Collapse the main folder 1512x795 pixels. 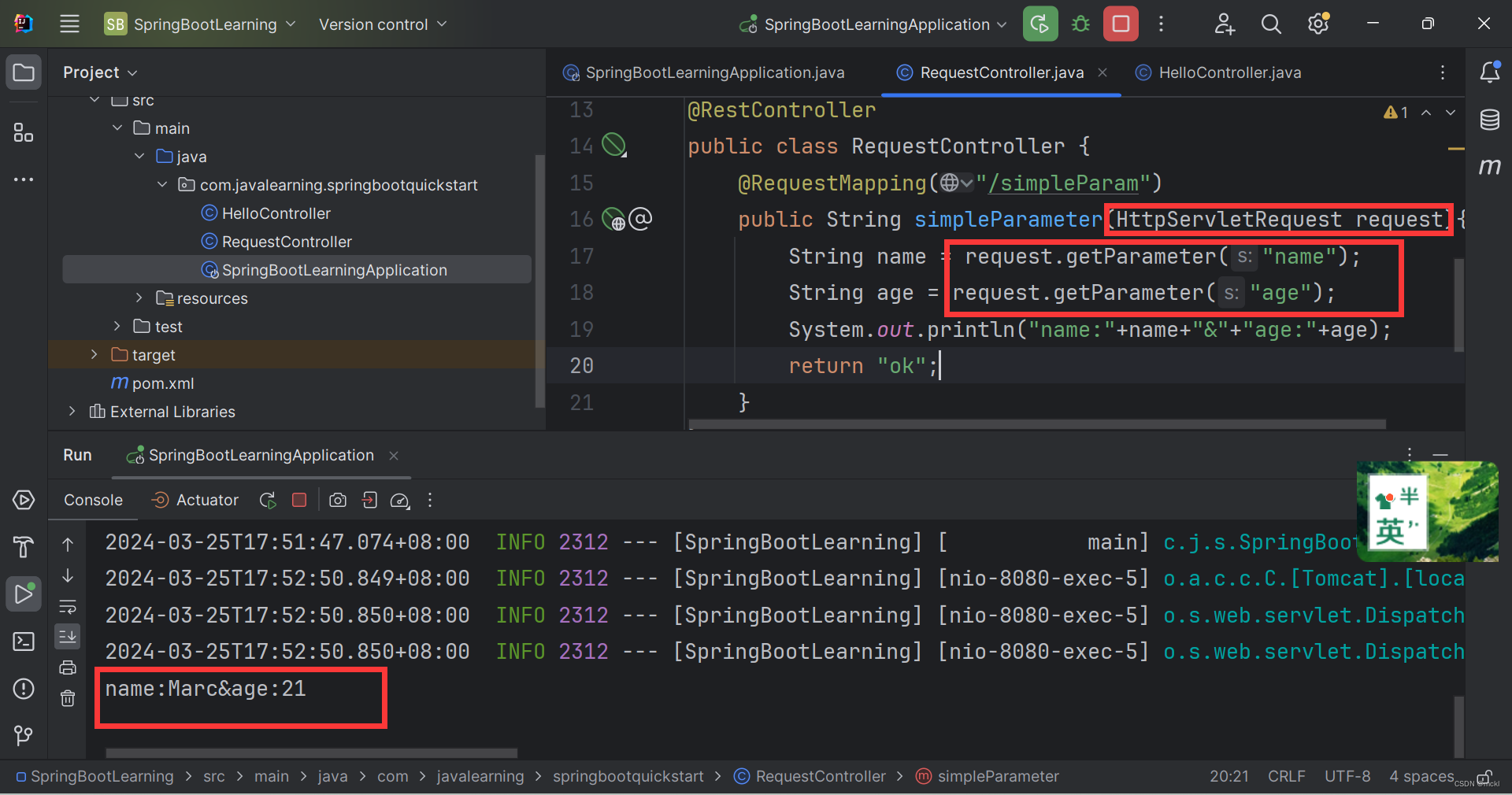(117, 128)
